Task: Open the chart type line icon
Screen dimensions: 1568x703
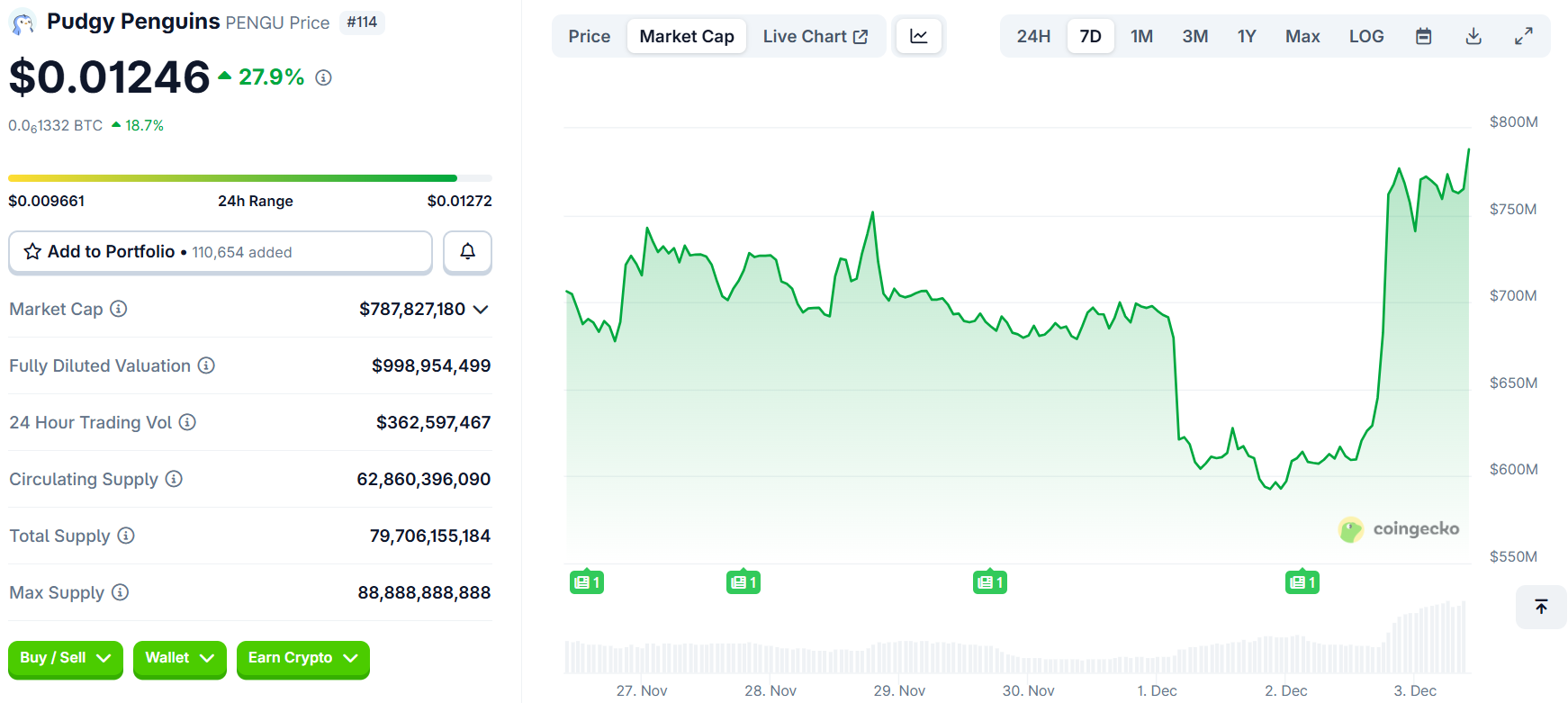Action: (918, 37)
